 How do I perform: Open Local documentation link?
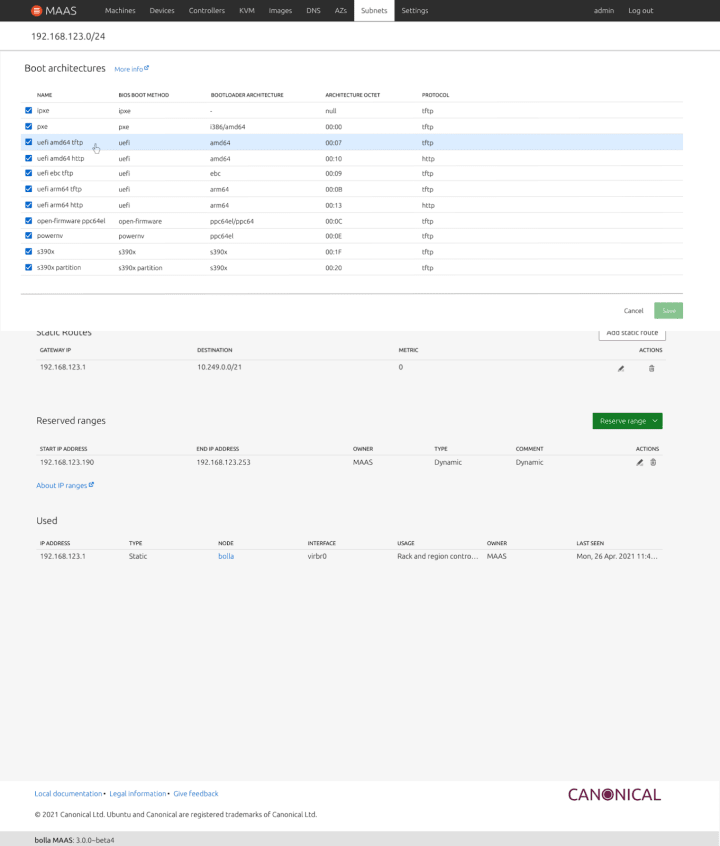tap(68, 794)
